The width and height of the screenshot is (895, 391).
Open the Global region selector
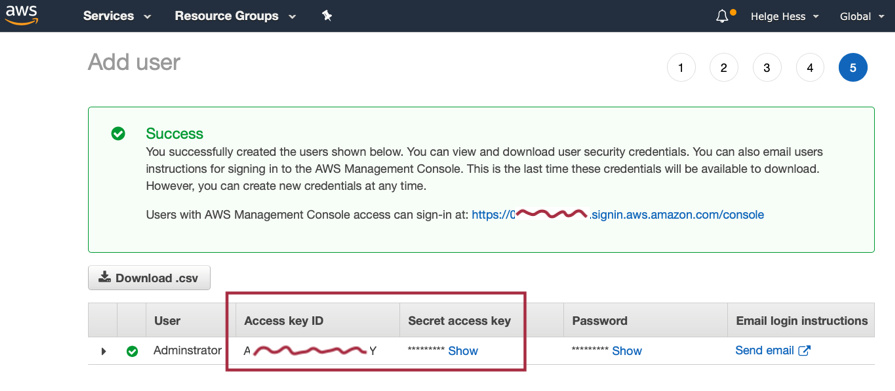[x=862, y=17]
